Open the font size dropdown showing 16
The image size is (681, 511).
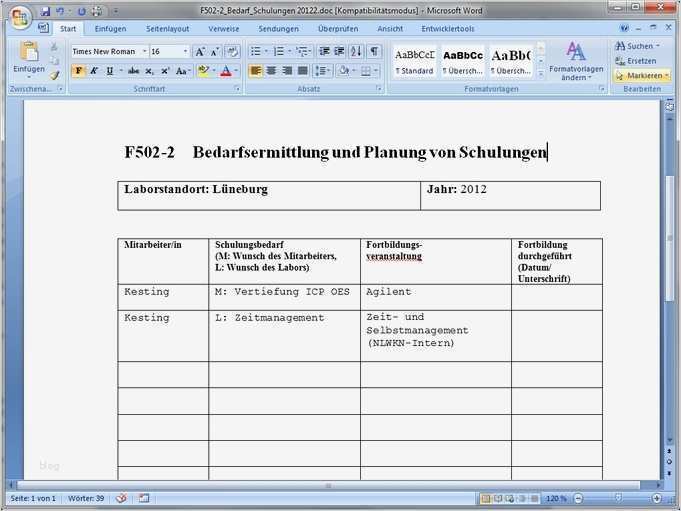click(185, 52)
